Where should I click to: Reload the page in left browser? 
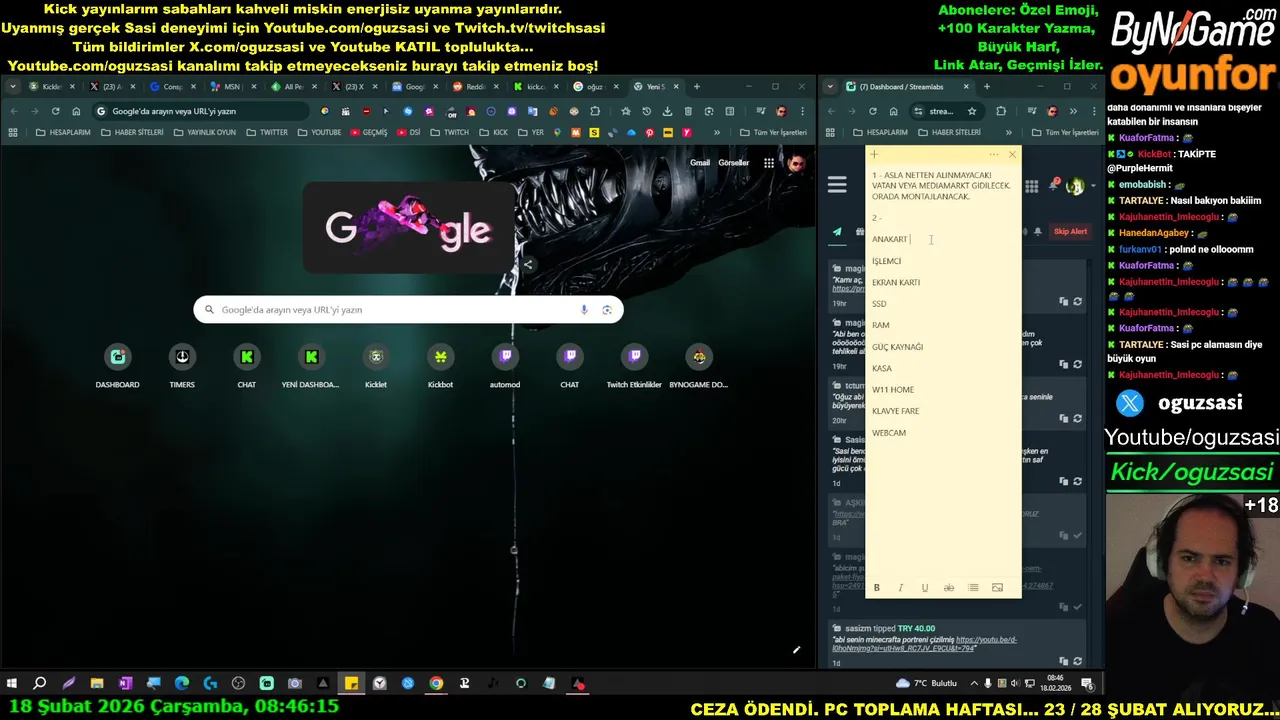(55, 111)
